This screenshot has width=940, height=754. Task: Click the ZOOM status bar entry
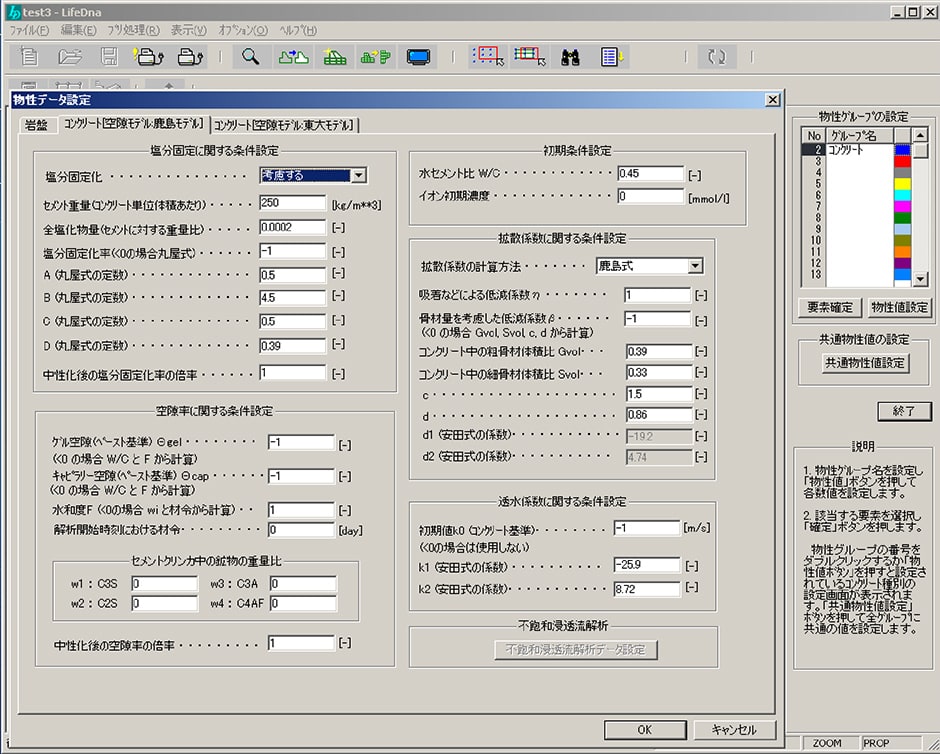pos(827,743)
